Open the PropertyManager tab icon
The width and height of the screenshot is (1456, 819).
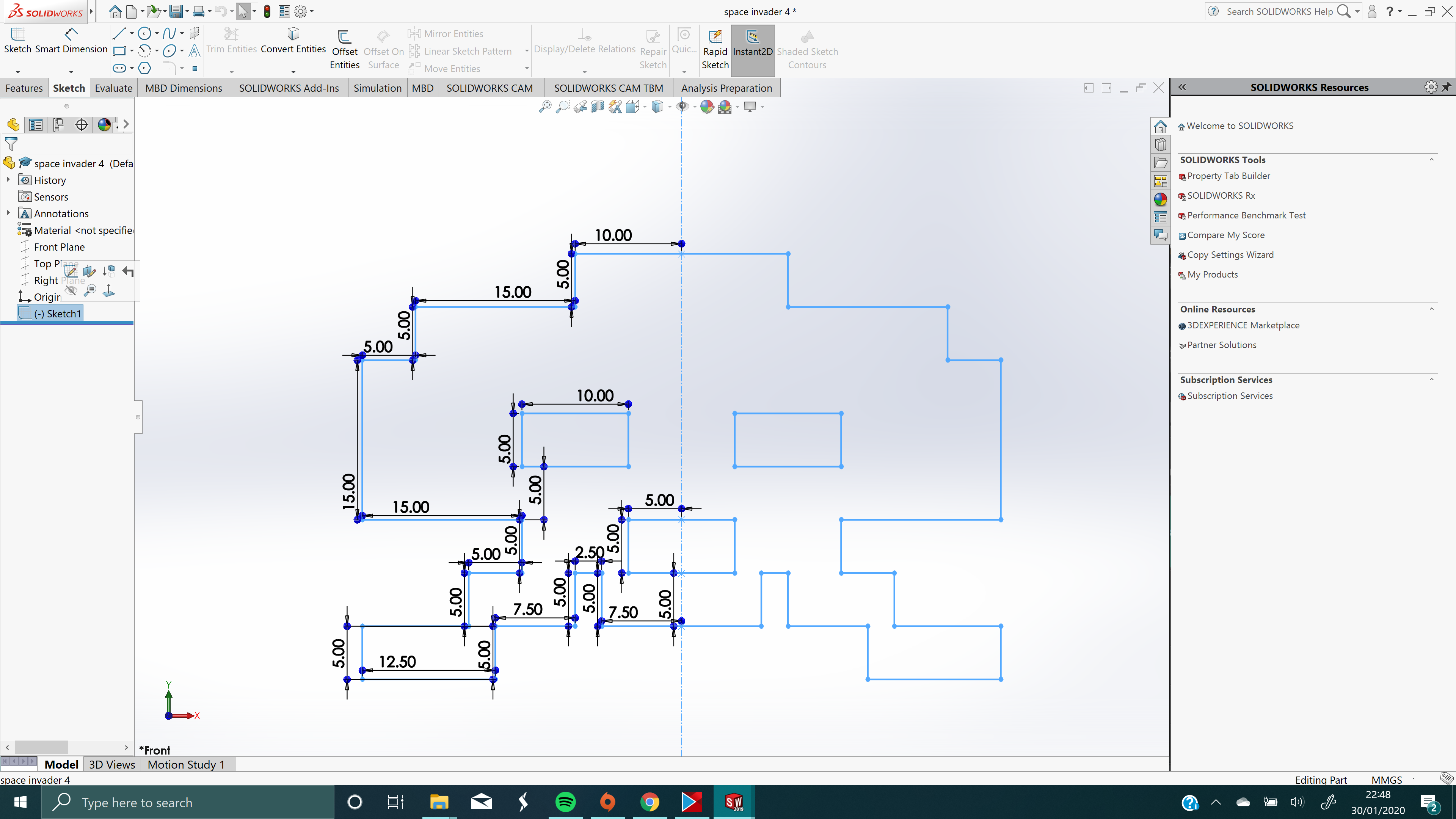[36, 125]
